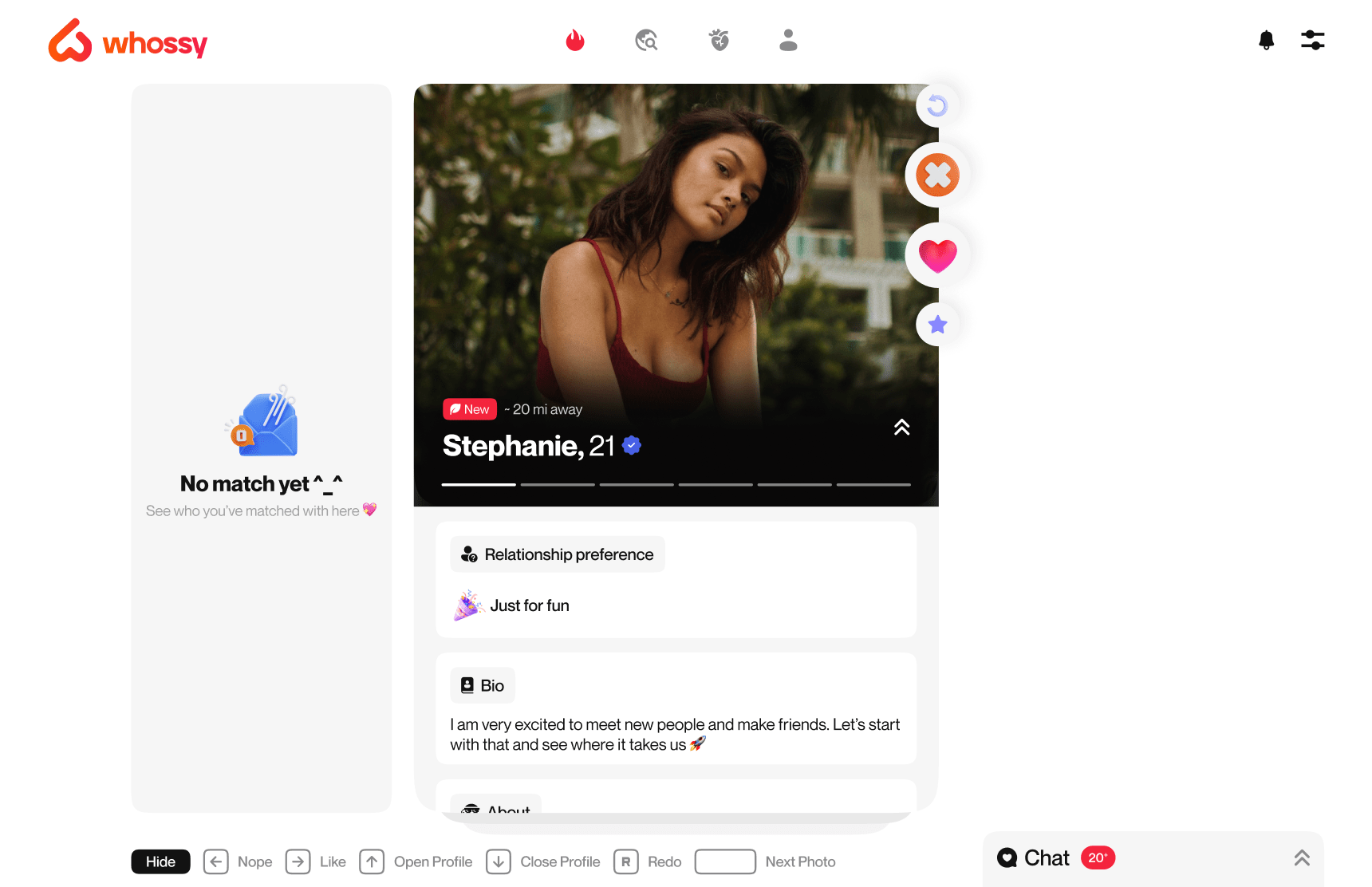Click the Open Profile label
Viewport: 1372px width, 887px height.
[433, 861]
